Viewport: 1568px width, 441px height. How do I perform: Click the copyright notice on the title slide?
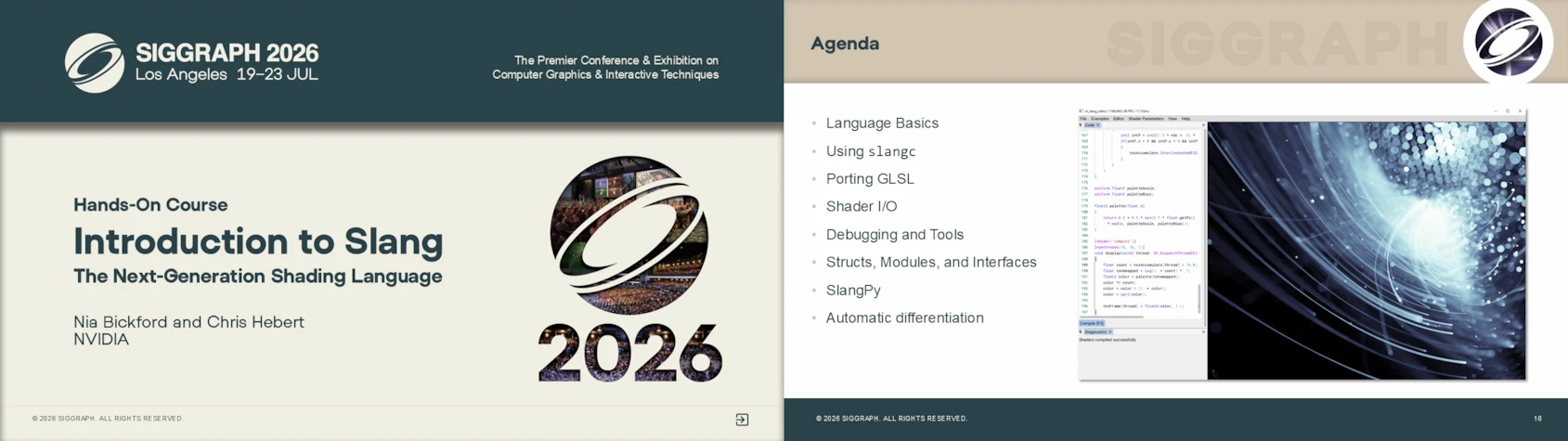pyautogui.click(x=108, y=419)
